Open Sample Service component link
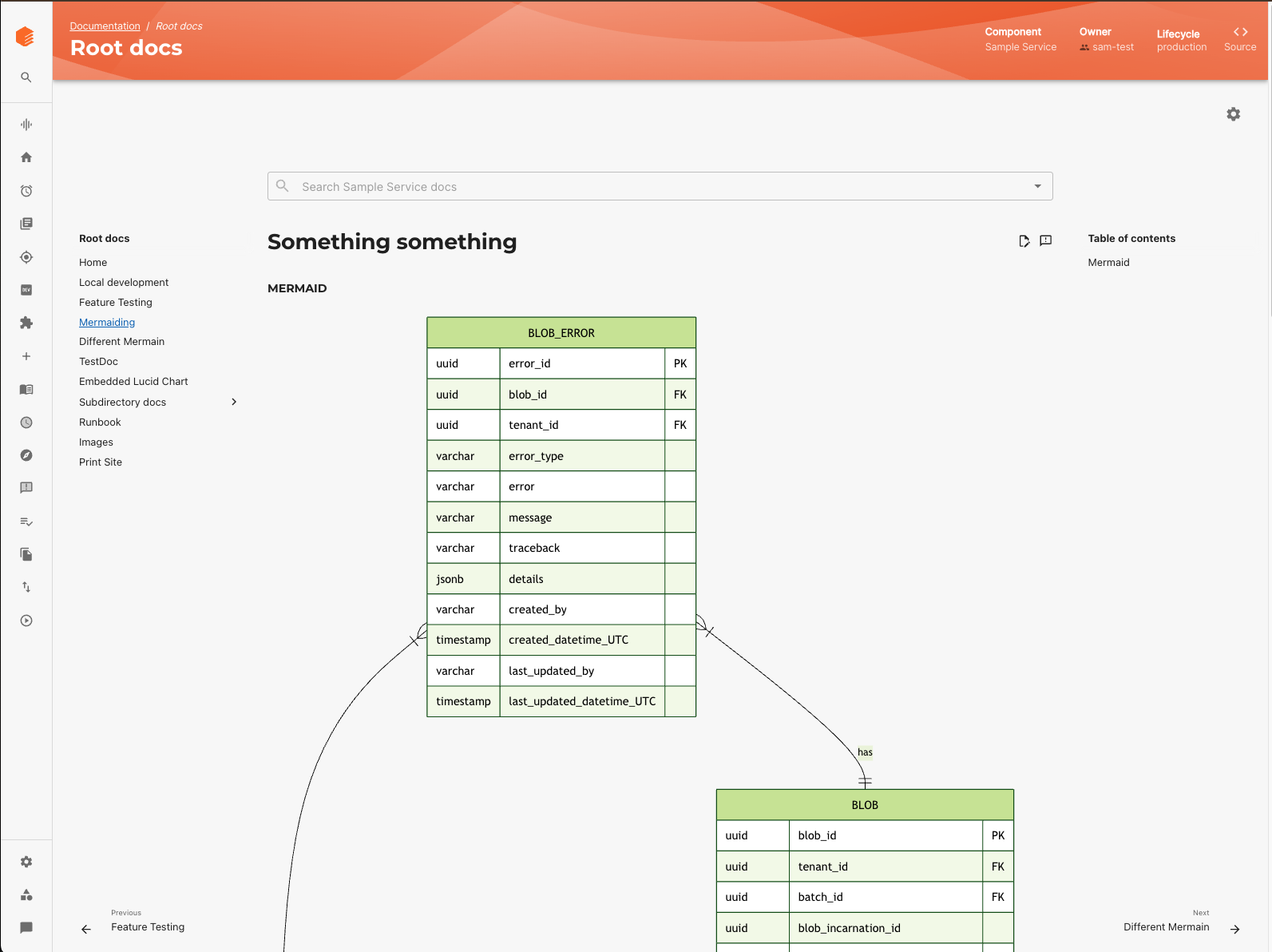Image resolution: width=1272 pixels, height=952 pixels. [1020, 47]
